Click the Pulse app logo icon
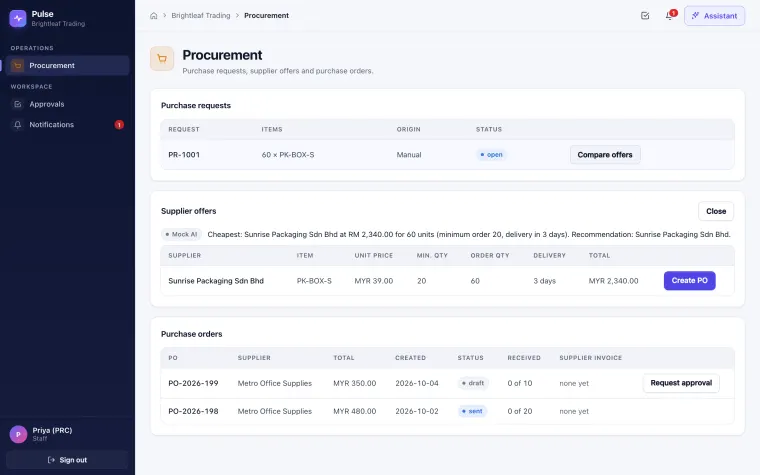Screen dimensions: 760x475 tap(18, 18)
